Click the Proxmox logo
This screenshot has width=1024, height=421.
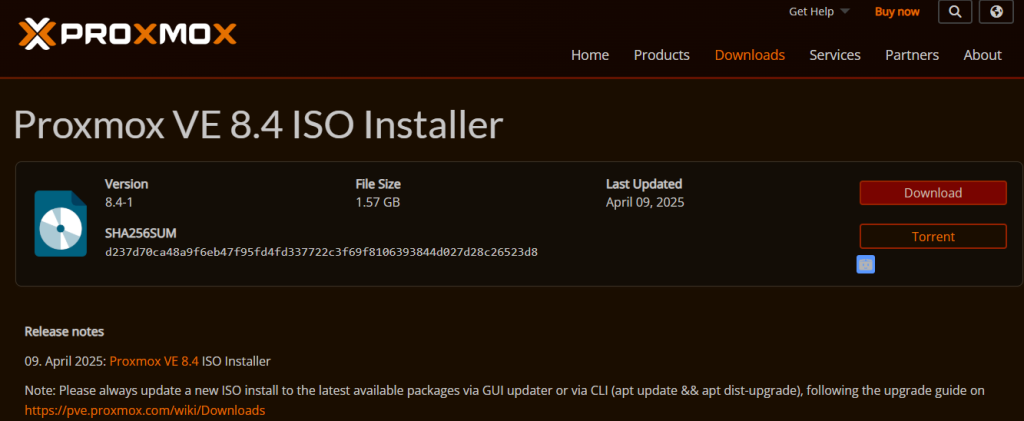click(127, 34)
